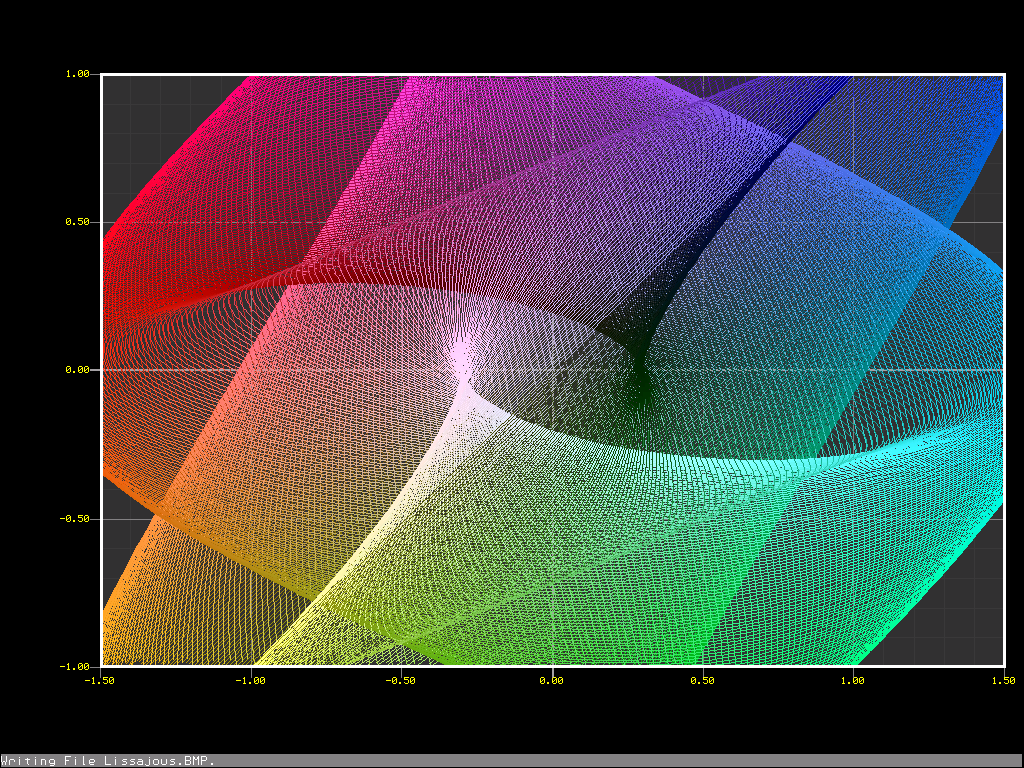Image resolution: width=1024 pixels, height=768 pixels.
Task: Click the vertical axis tick label 1.00
Action: (x=77, y=74)
